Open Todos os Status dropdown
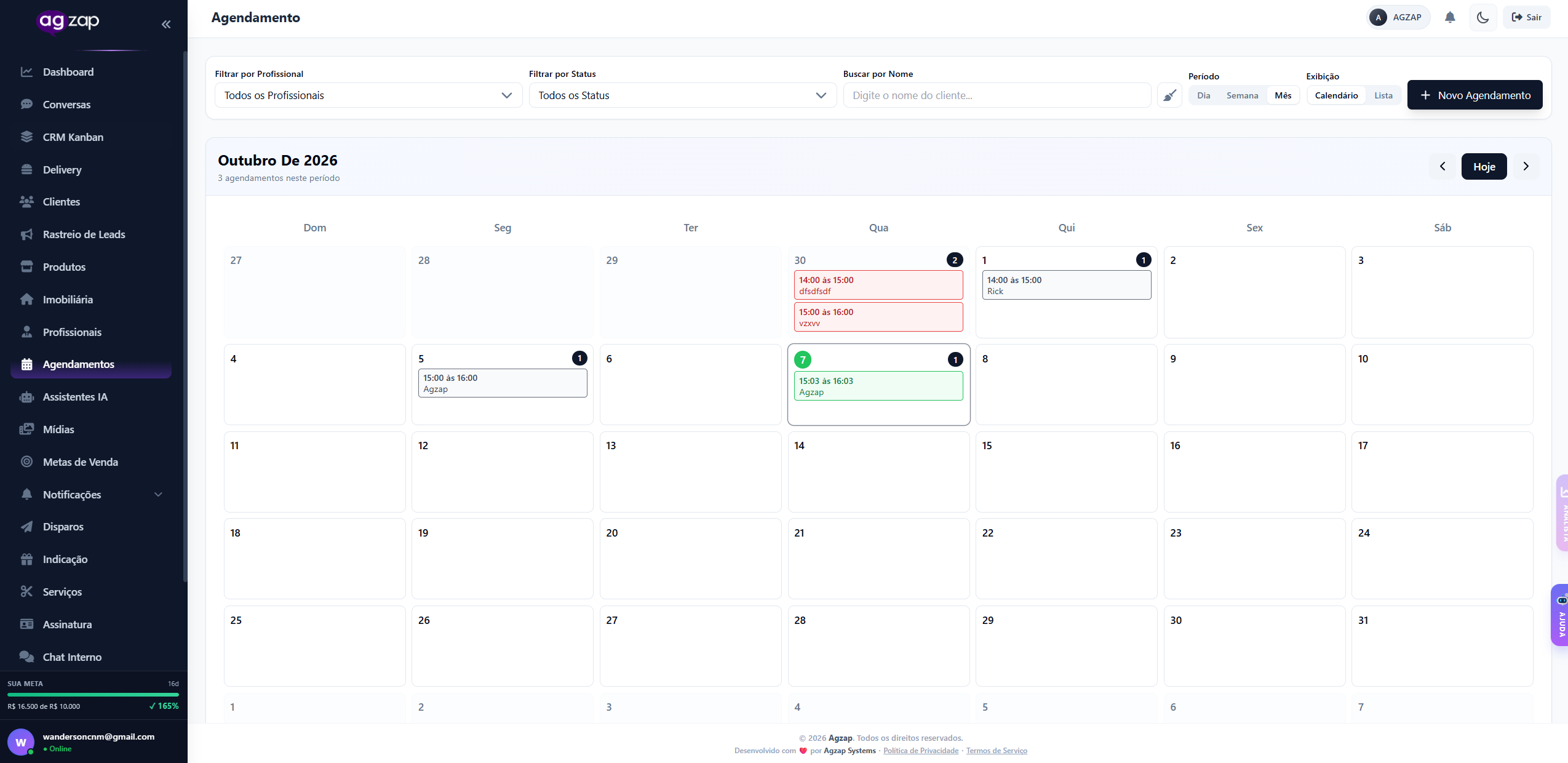 tap(683, 95)
